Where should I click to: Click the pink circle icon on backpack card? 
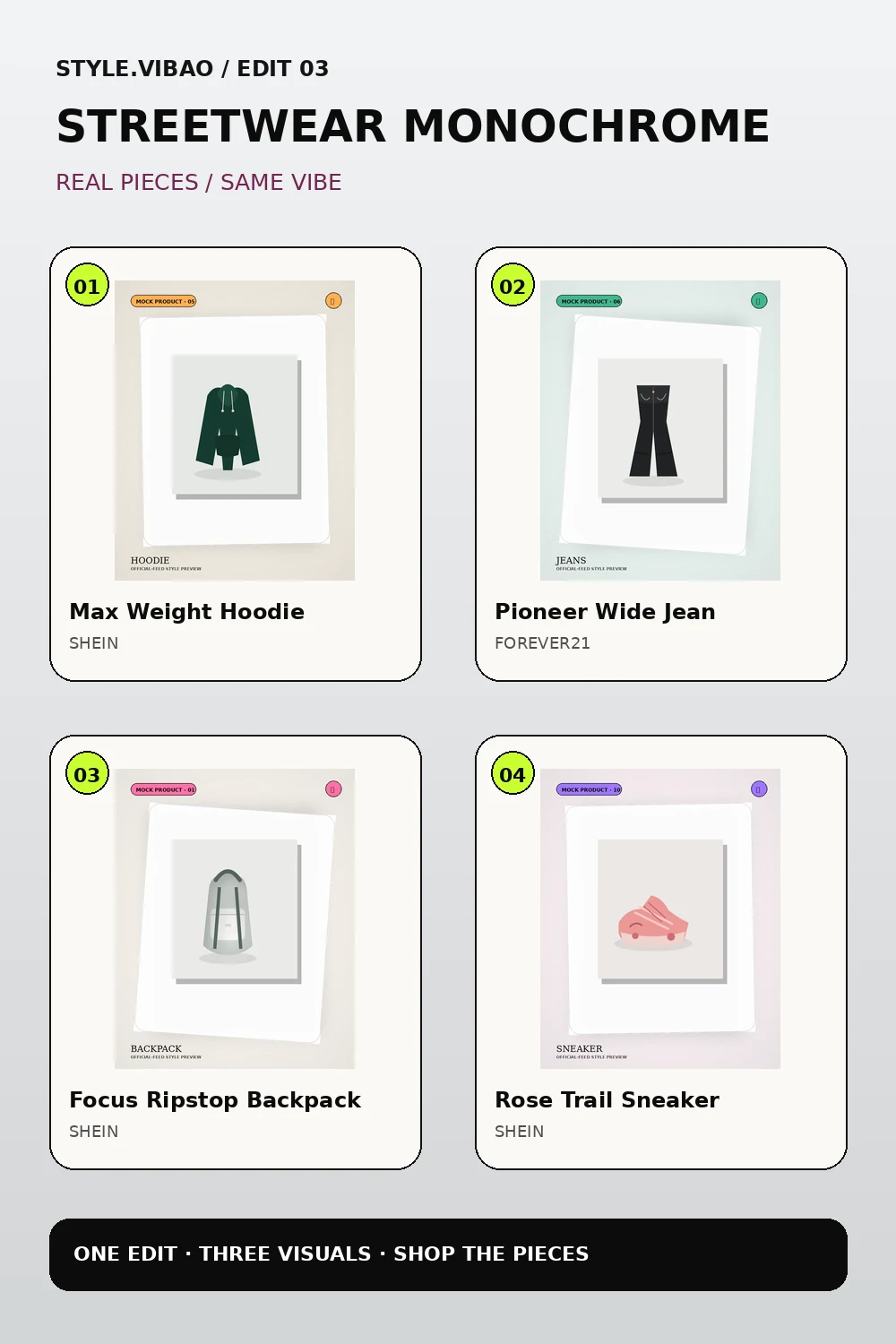tap(333, 789)
